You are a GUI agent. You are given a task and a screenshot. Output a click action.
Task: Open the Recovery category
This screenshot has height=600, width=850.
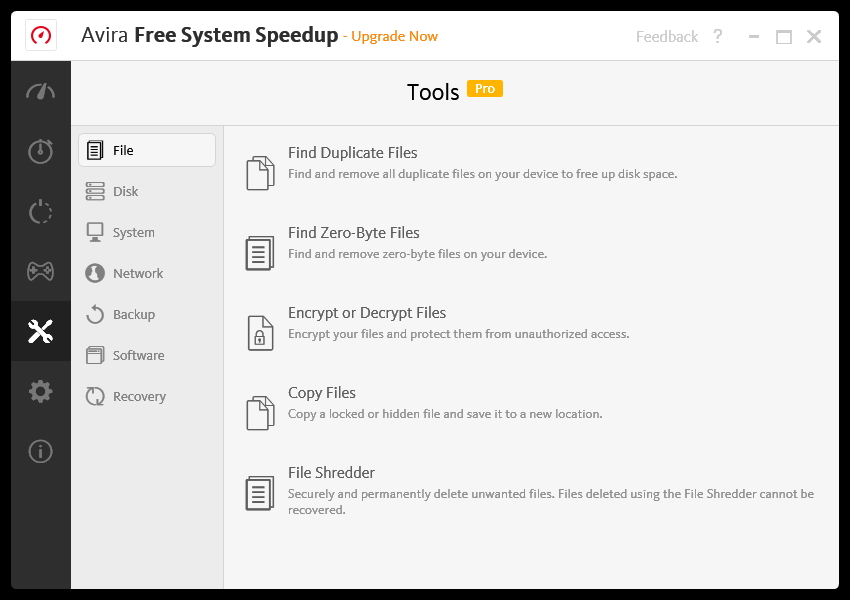click(x=139, y=396)
